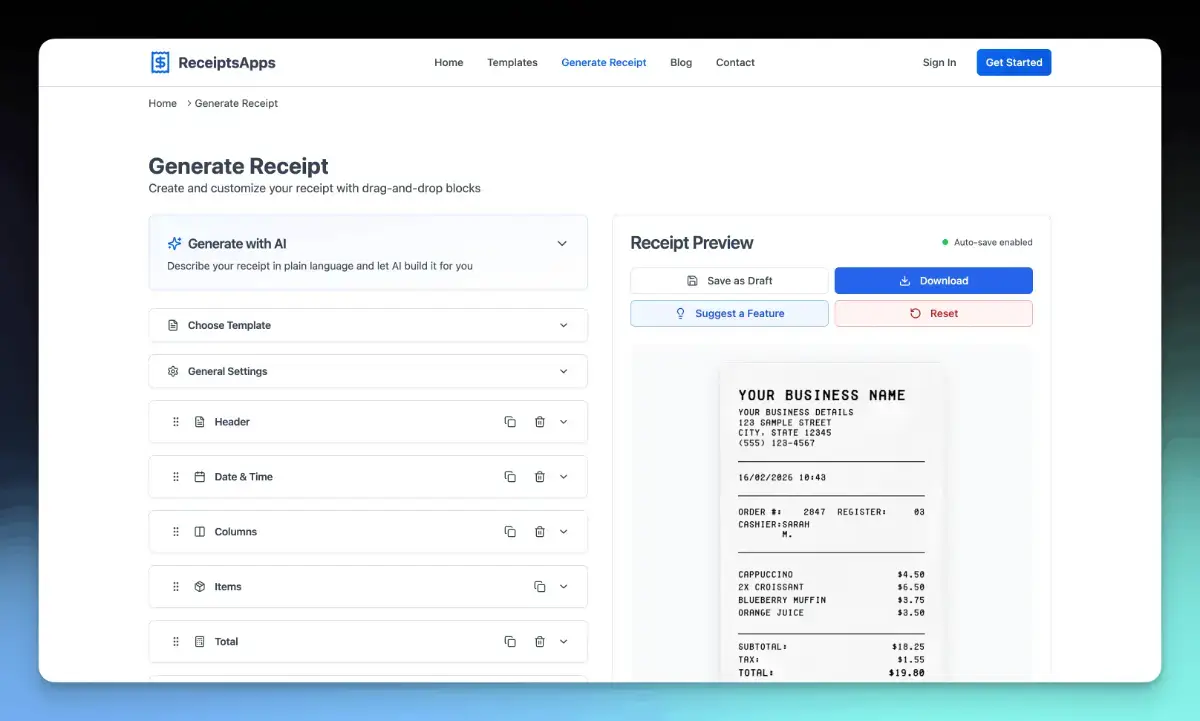The width and height of the screenshot is (1200, 721).
Task: Expand the Generate with AI panel
Action: (x=562, y=244)
